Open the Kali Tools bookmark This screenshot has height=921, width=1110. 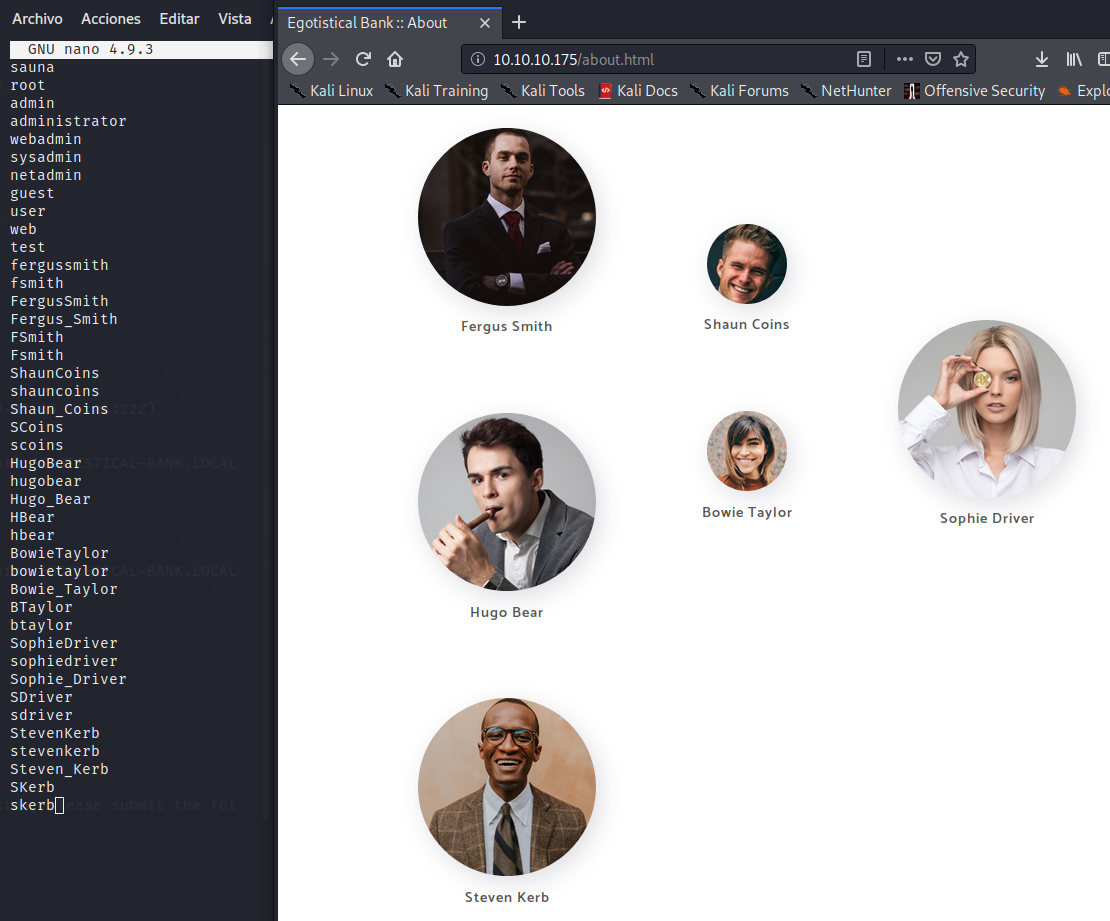click(x=543, y=91)
